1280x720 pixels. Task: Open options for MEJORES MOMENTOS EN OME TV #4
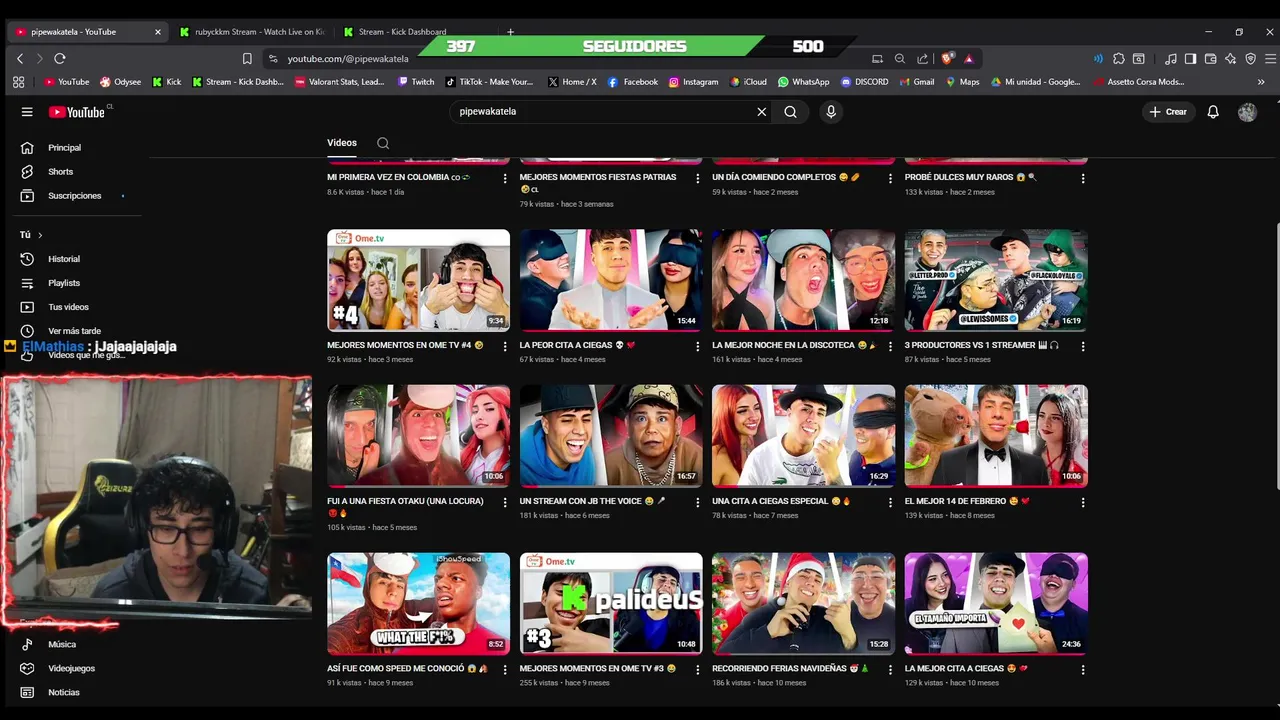tap(505, 347)
